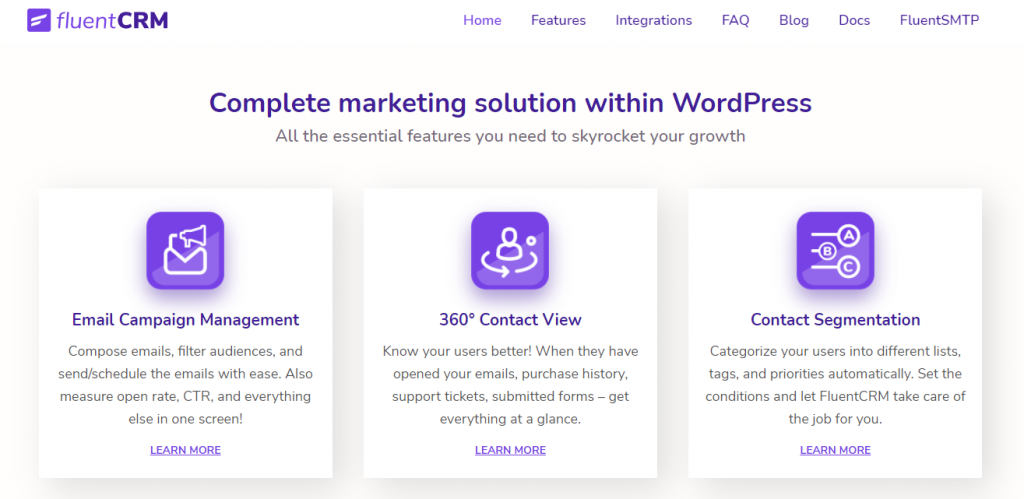Click Learn More under Contact Segmentation
1024x499 pixels.
835,450
